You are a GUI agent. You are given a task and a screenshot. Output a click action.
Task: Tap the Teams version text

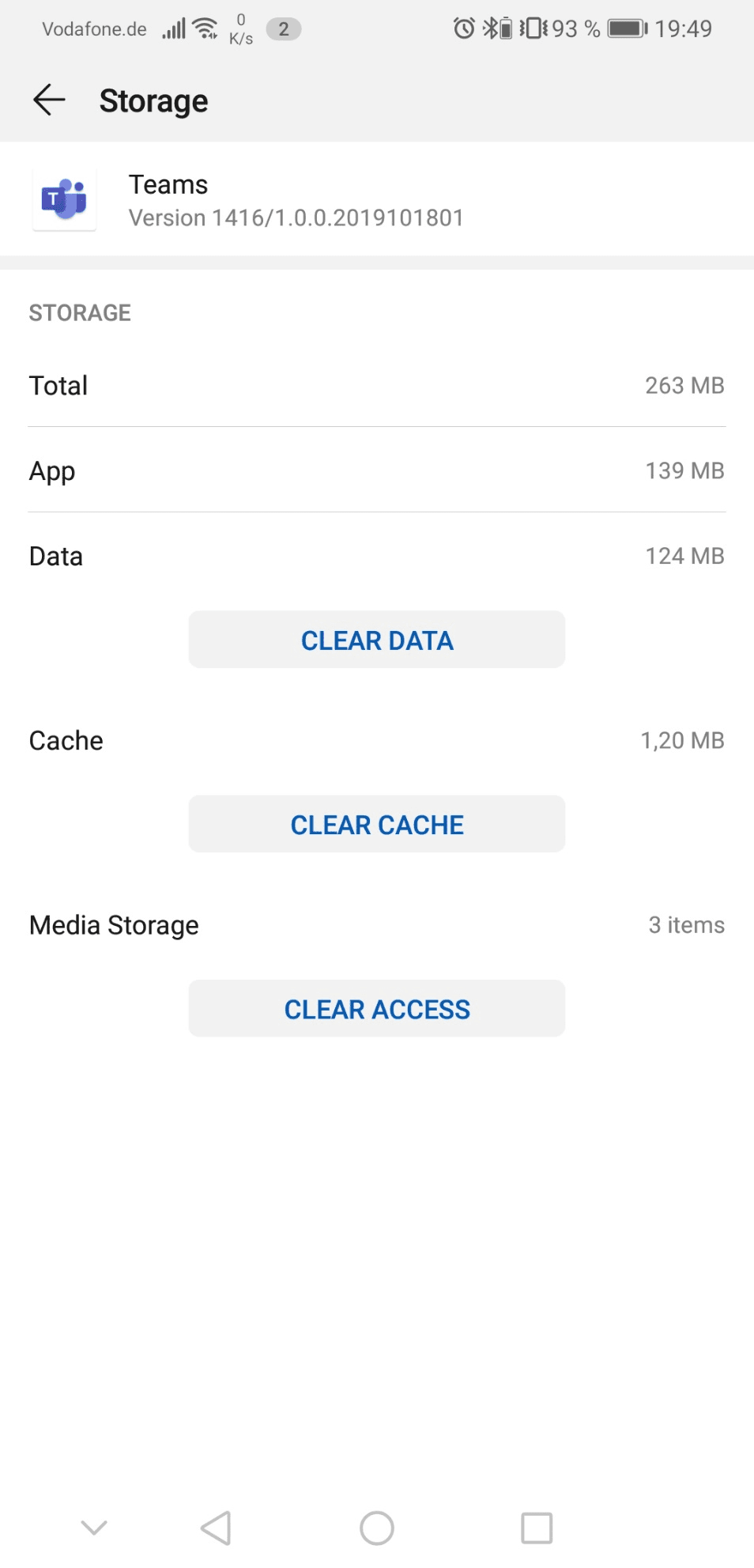point(296,217)
